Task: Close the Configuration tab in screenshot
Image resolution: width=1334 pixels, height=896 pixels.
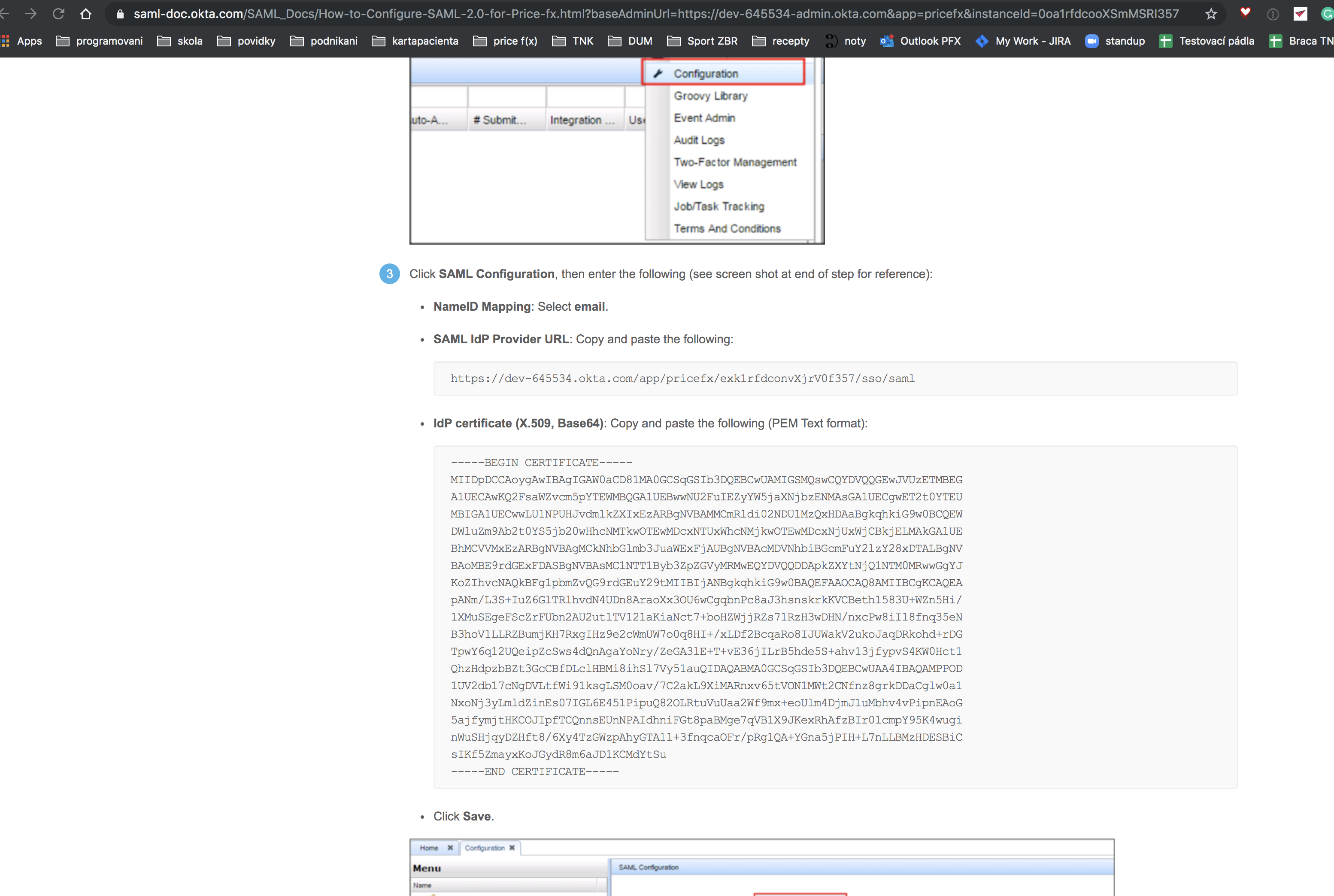Action: (512, 848)
